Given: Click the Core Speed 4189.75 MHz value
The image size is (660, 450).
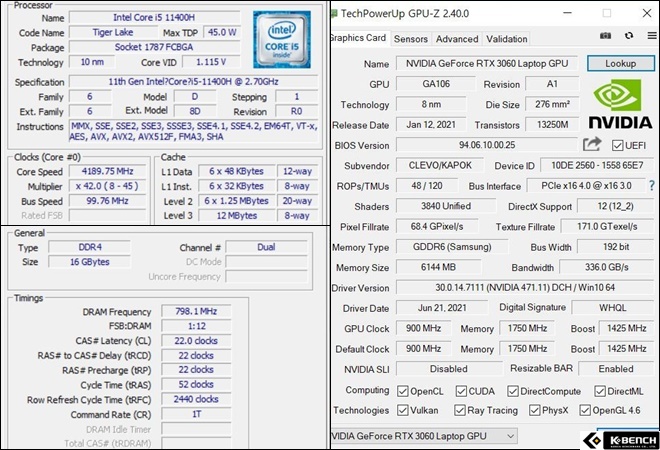Looking at the screenshot, I should 107,171.
